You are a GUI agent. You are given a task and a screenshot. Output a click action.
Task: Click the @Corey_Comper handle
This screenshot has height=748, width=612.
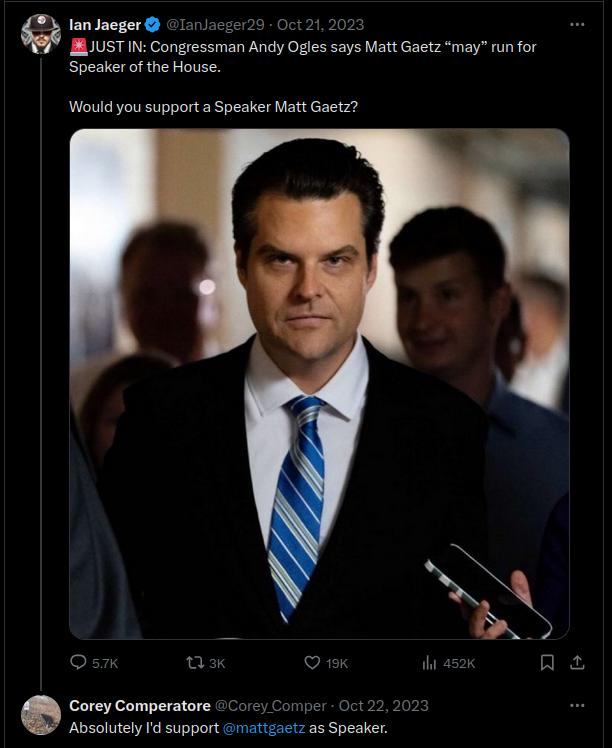(270, 706)
